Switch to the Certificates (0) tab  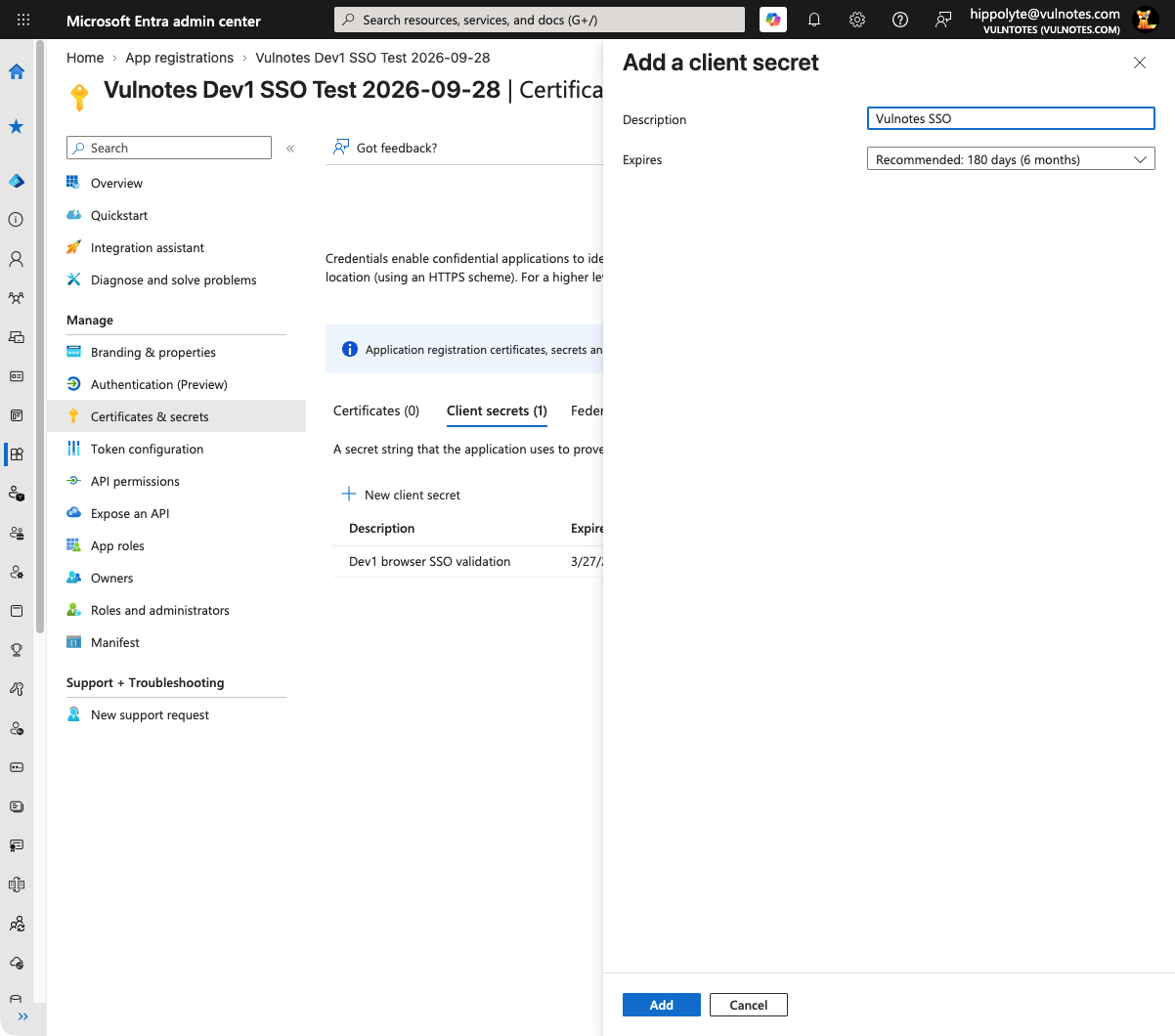click(376, 410)
